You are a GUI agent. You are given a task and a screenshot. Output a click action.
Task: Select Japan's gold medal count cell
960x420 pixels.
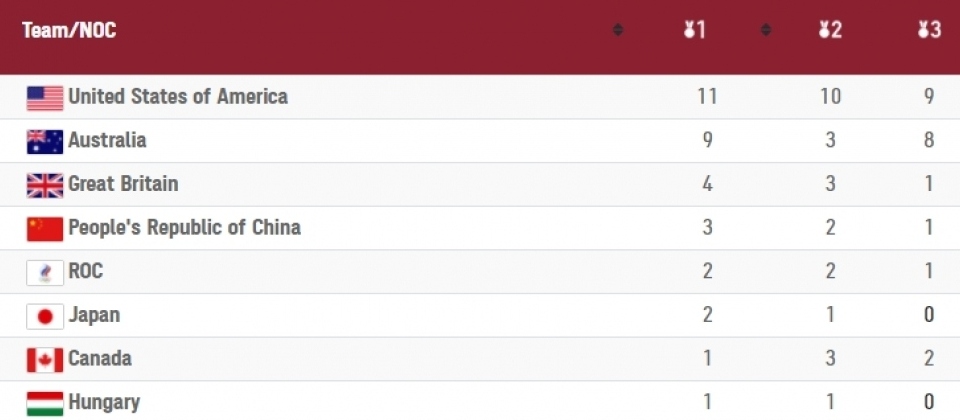click(708, 316)
